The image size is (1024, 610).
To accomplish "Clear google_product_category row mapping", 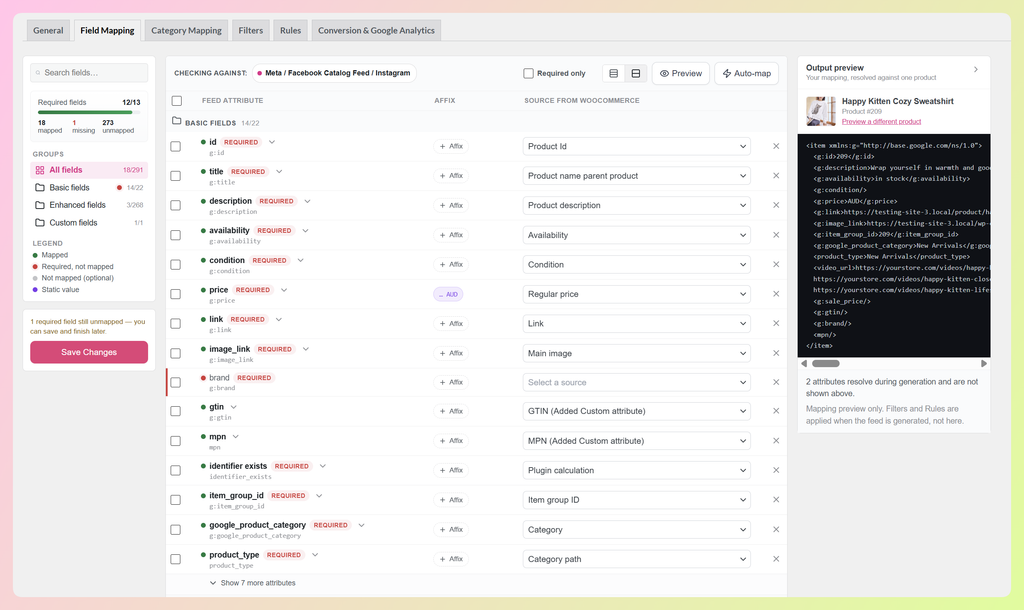I will [776, 530].
